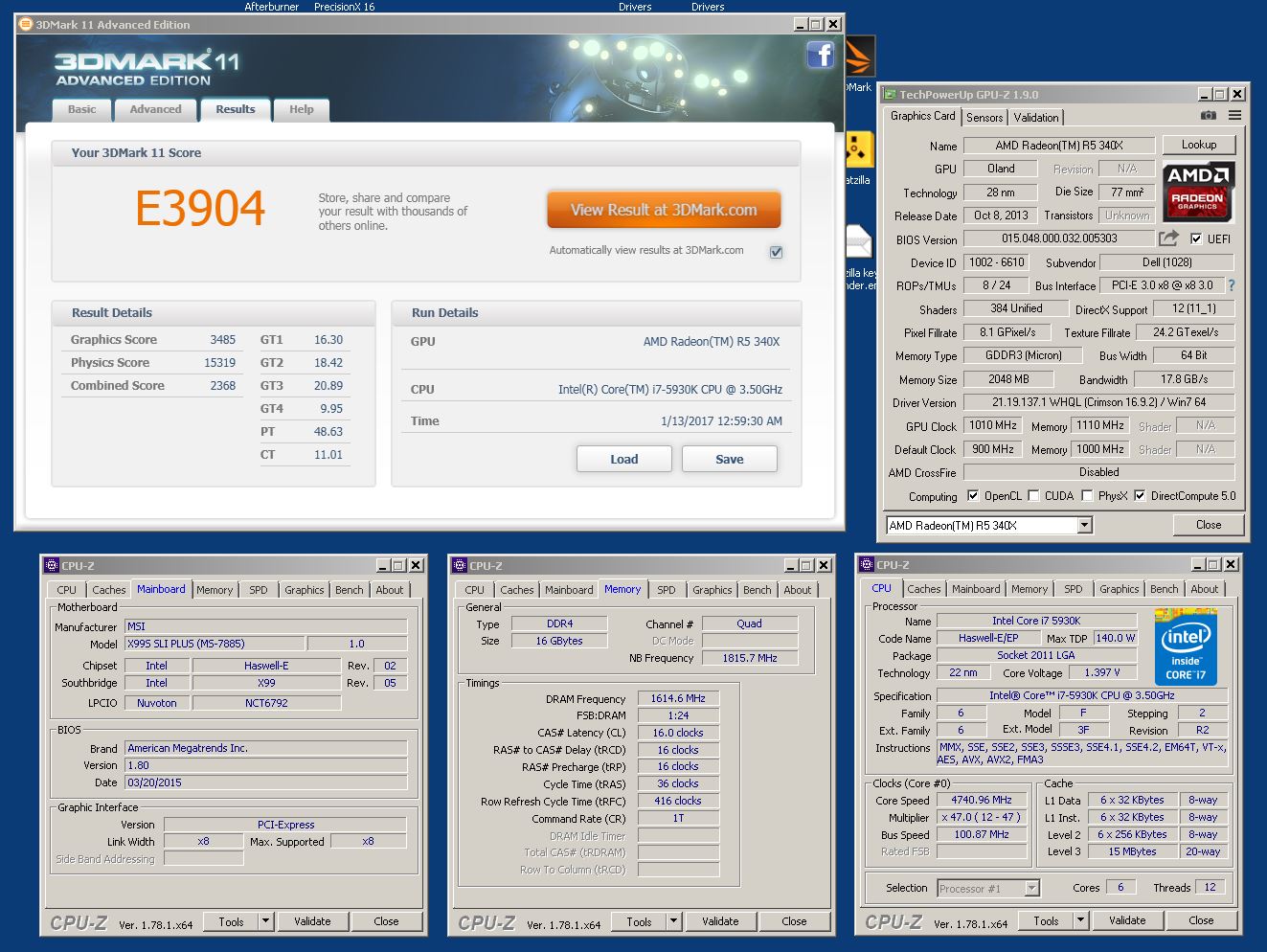Screen dimensions: 1267x952
Task: Click CAS# Latency value 16.0 clocks
Action: [678, 733]
